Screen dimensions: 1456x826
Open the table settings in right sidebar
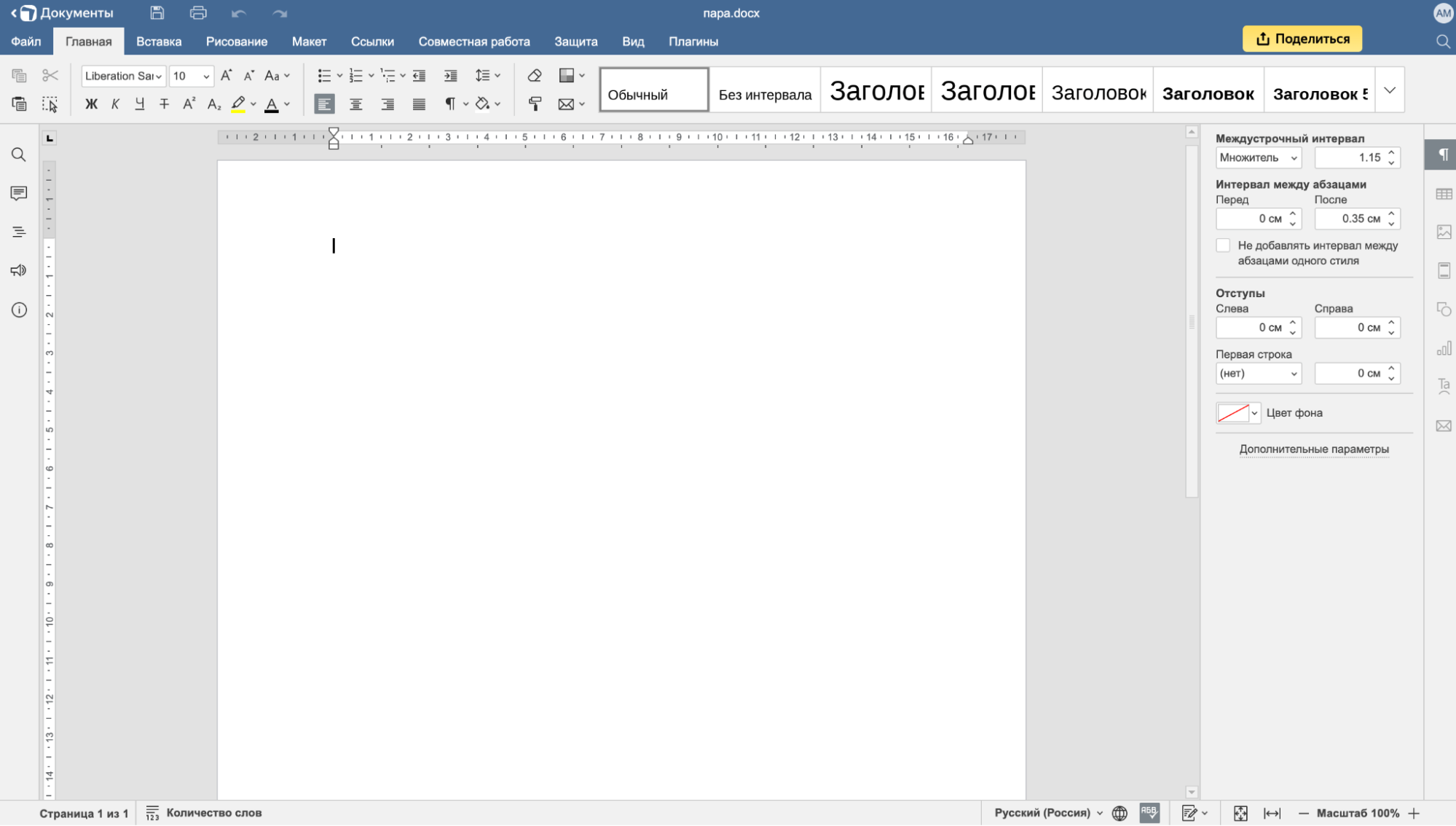[x=1444, y=194]
